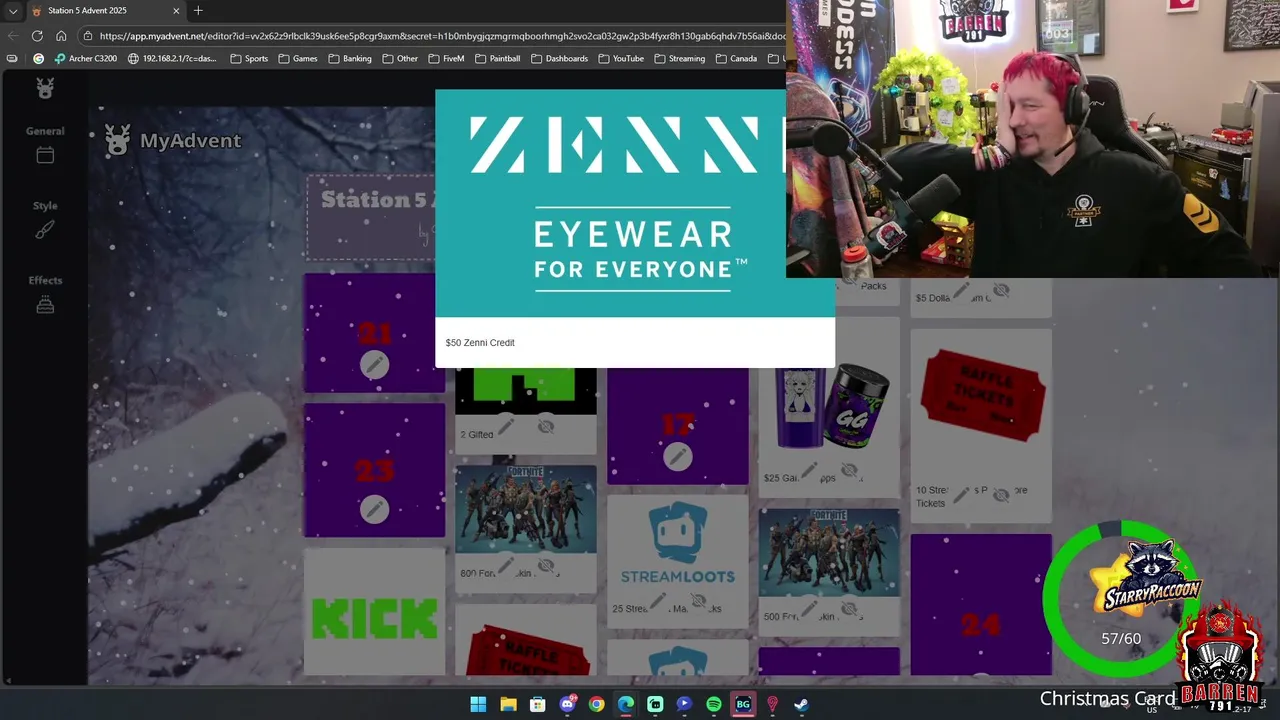This screenshot has width=1280, height=720.
Task: Toggle visibility of 800 Fortnite skin door
Action: tap(546, 567)
